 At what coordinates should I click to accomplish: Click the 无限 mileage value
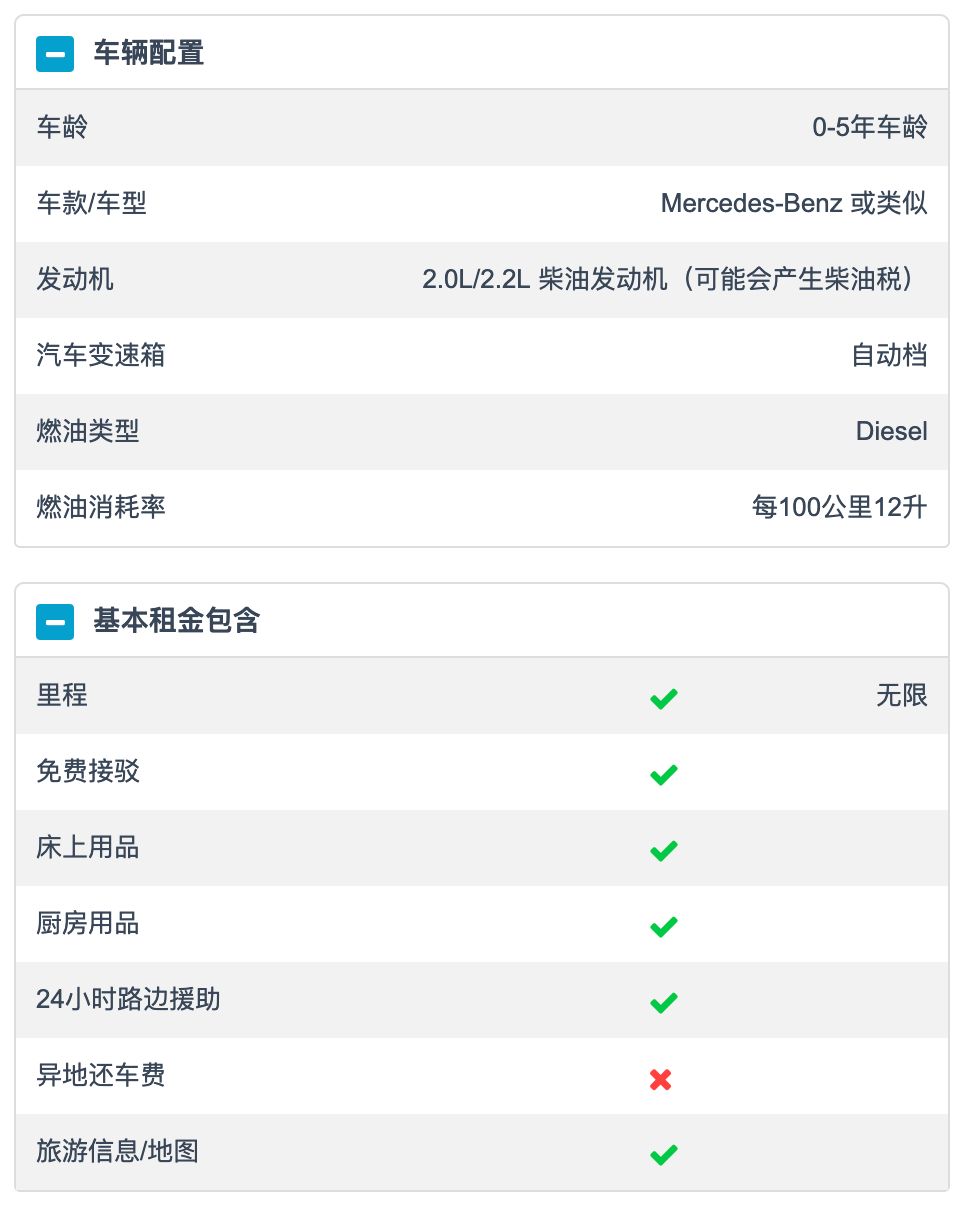pyautogui.click(x=902, y=695)
